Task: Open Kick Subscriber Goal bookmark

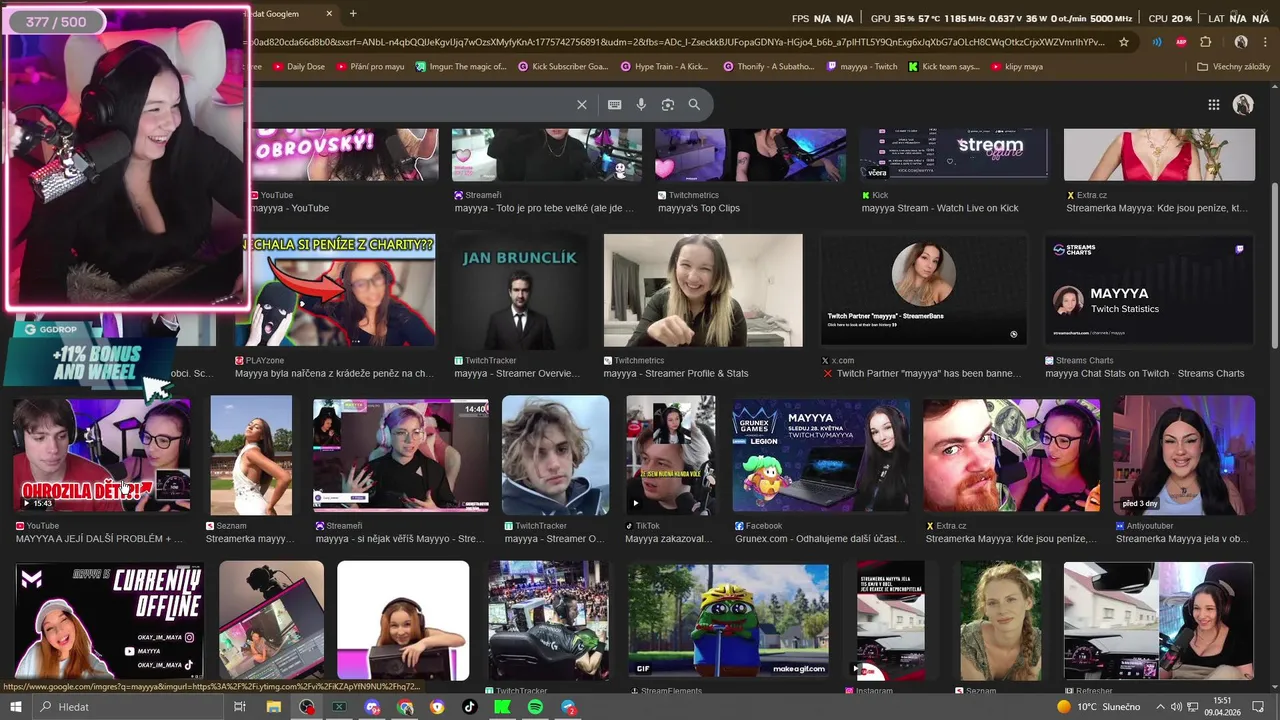Action: (x=563, y=67)
